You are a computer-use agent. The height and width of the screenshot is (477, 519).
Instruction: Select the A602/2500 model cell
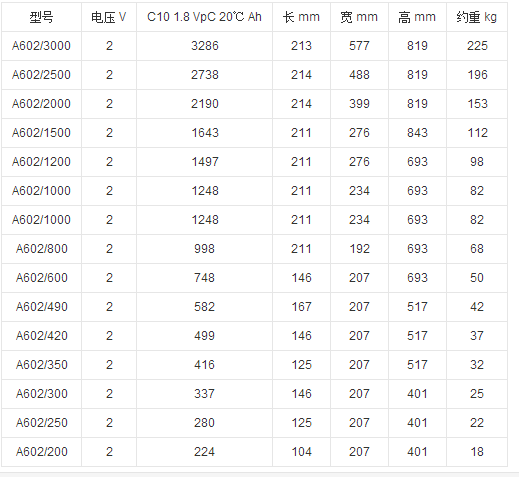(x=41, y=75)
